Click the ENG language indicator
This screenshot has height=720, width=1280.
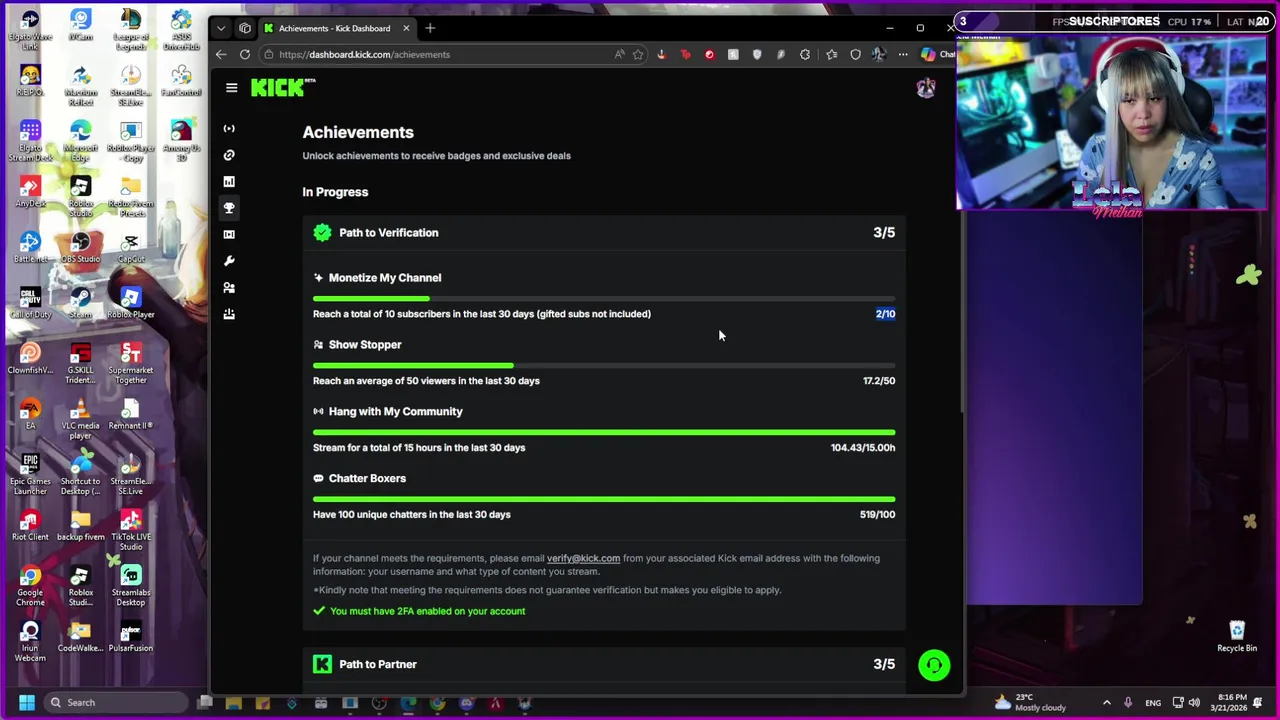[1153, 702]
